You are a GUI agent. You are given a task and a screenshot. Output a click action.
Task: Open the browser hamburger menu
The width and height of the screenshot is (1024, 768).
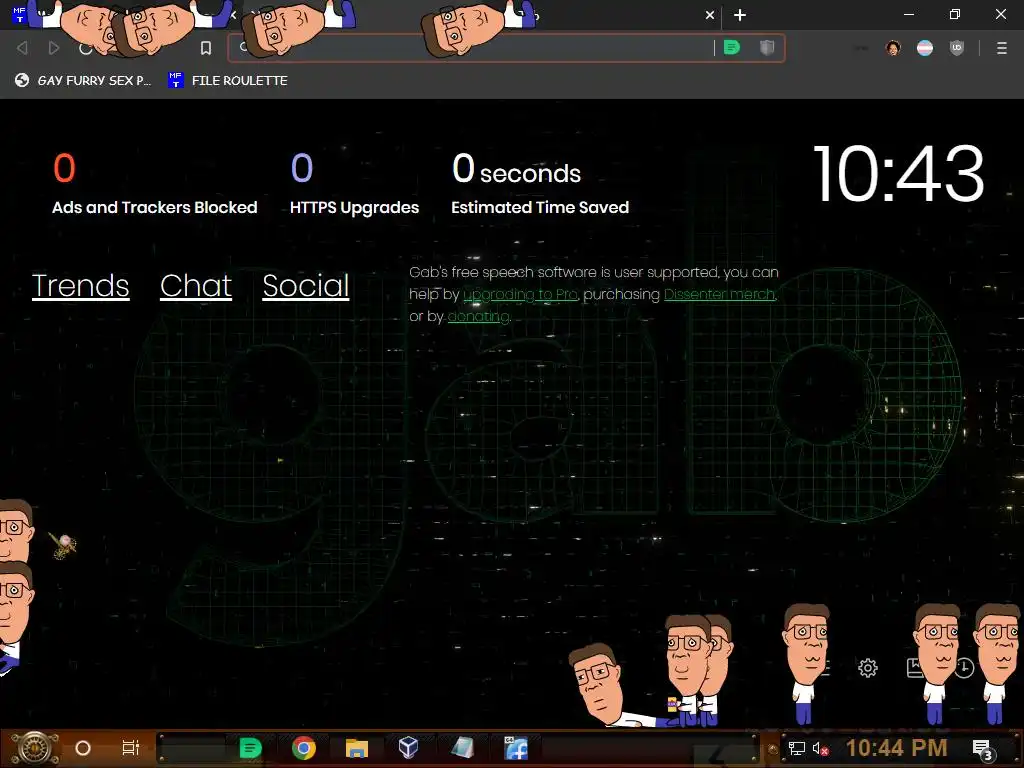(1002, 48)
